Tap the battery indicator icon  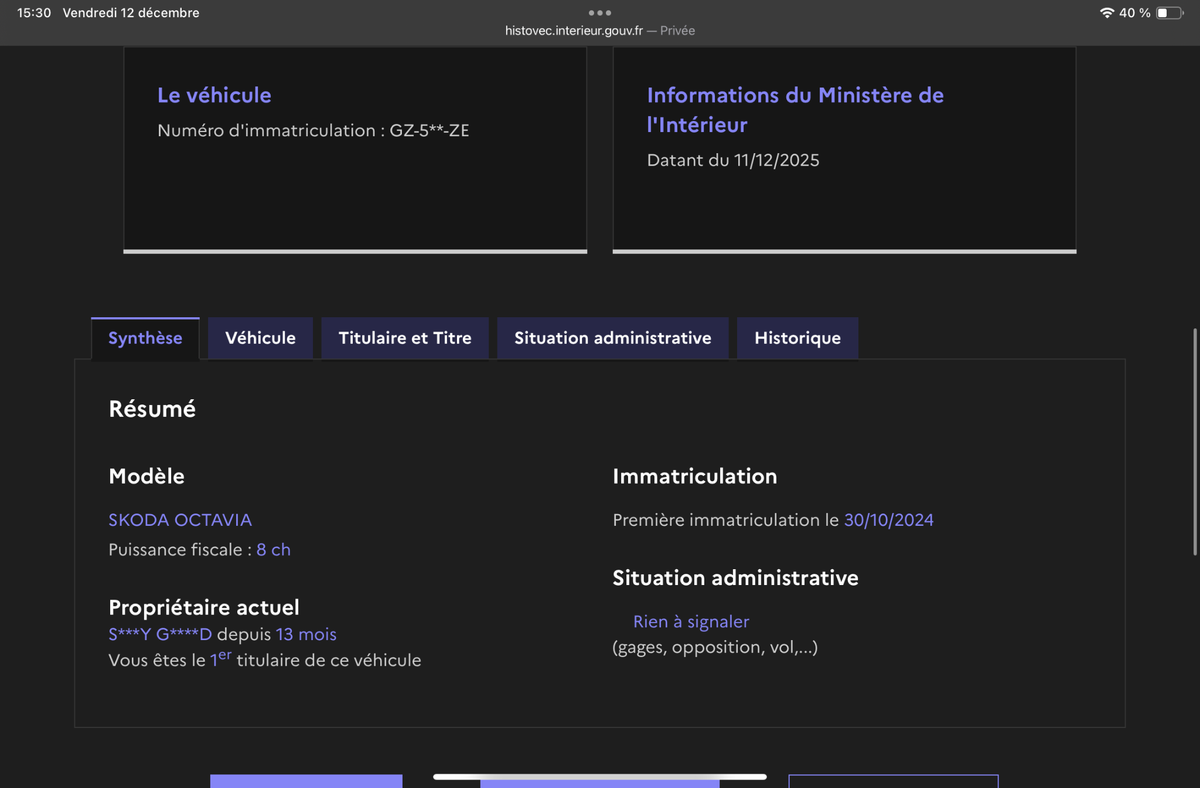(x=1168, y=13)
